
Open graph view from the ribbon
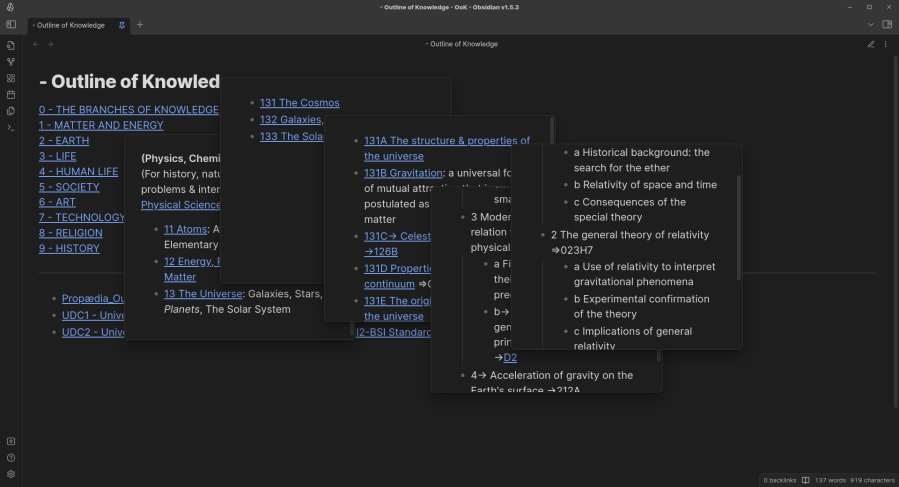(11, 61)
